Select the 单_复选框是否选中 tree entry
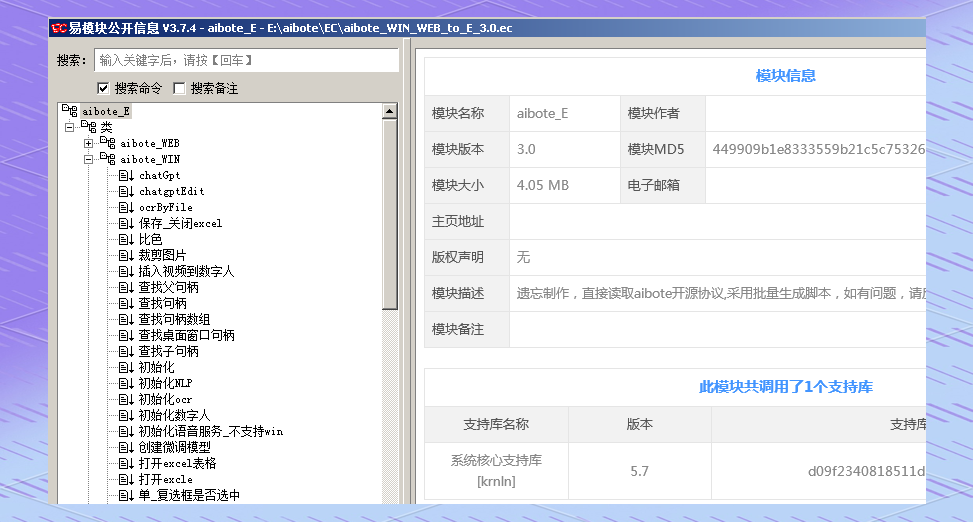This screenshot has height=522, width=973. (x=189, y=495)
